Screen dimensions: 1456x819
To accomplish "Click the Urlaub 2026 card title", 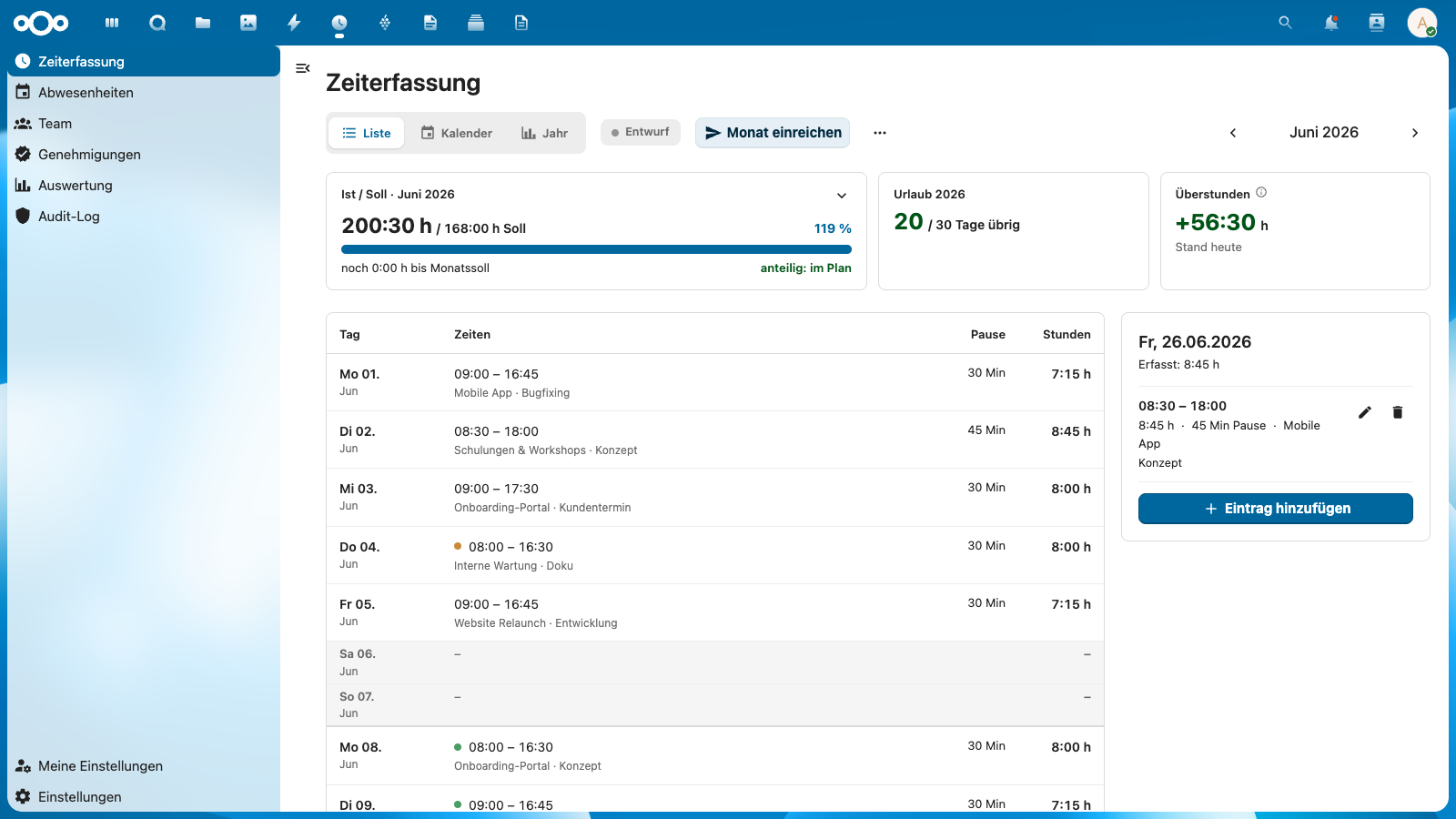I will pyautogui.click(x=929, y=194).
